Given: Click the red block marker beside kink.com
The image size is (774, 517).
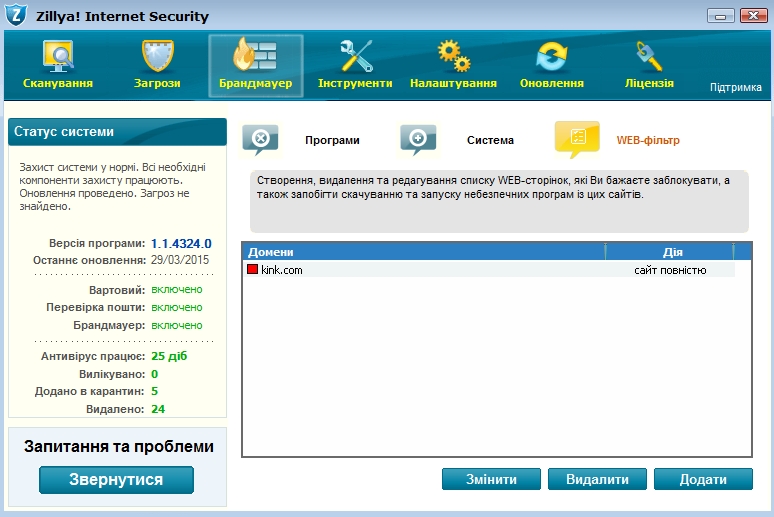Looking at the screenshot, I should [x=252, y=270].
